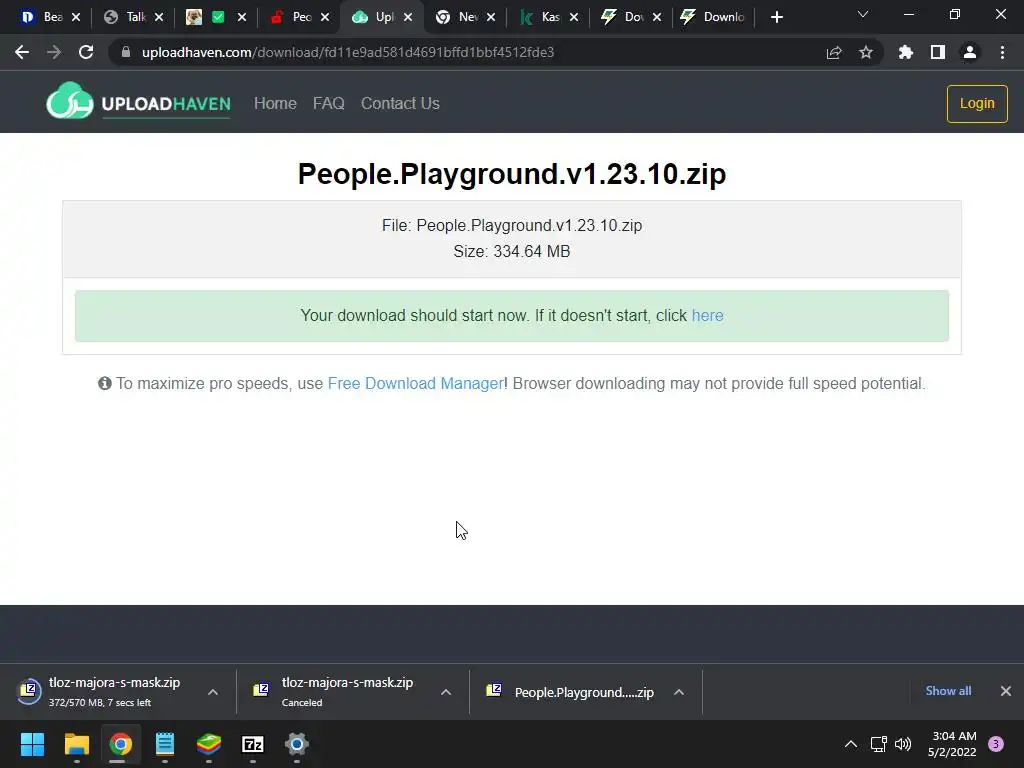
Task: Click the 'here' download link
Action: coord(707,315)
